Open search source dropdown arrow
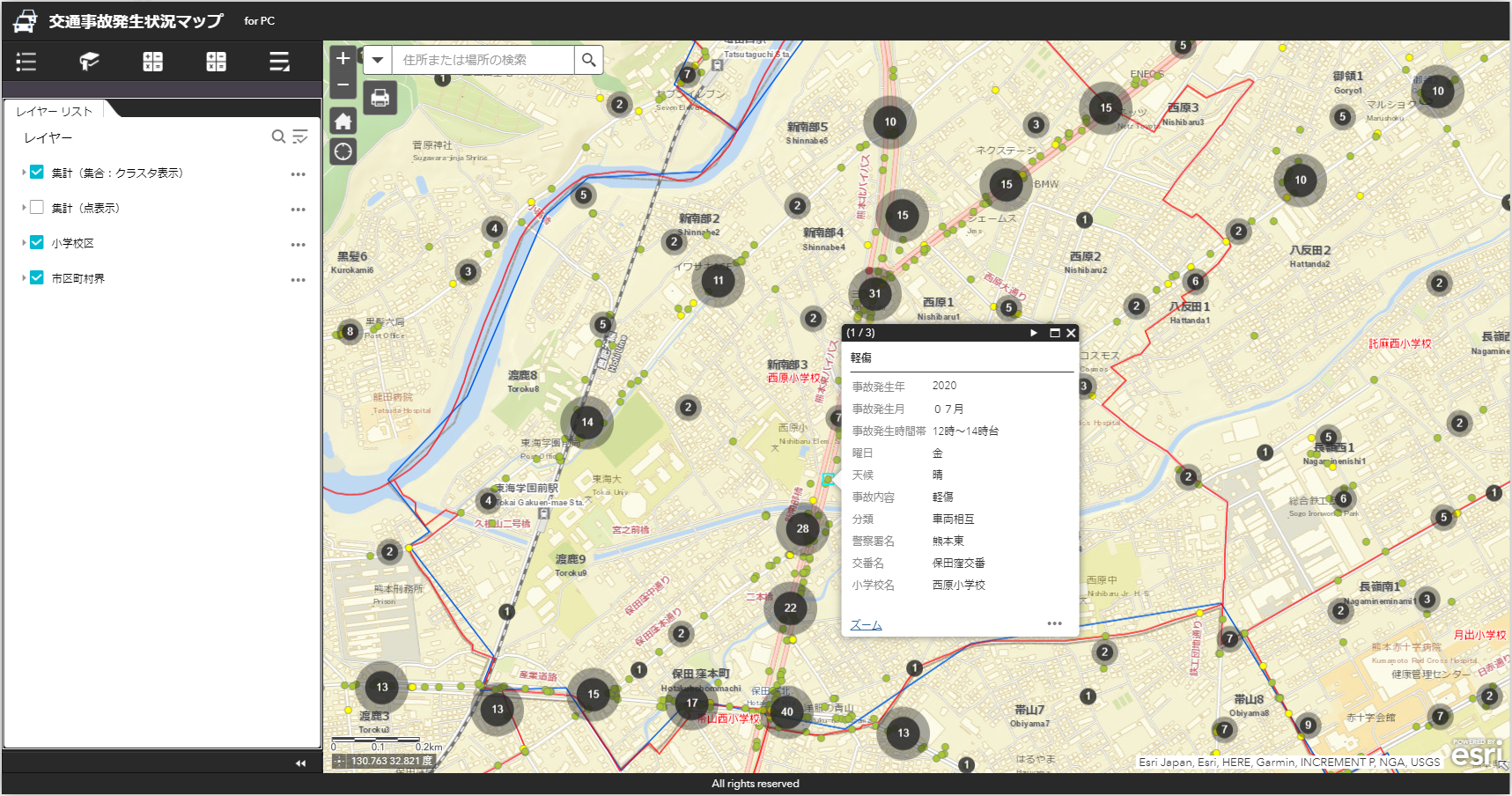 pyautogui.click(x=377, y=60)
